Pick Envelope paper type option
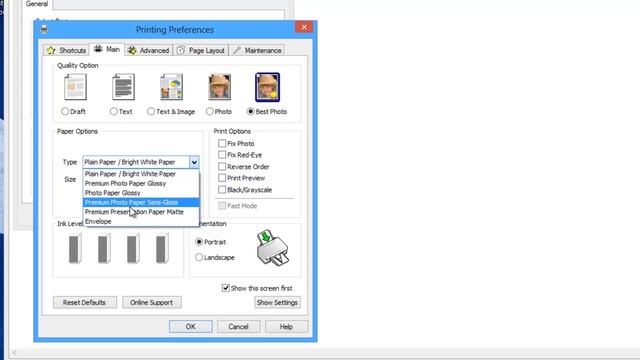640x360 pixels. click(x=141, y=221)
